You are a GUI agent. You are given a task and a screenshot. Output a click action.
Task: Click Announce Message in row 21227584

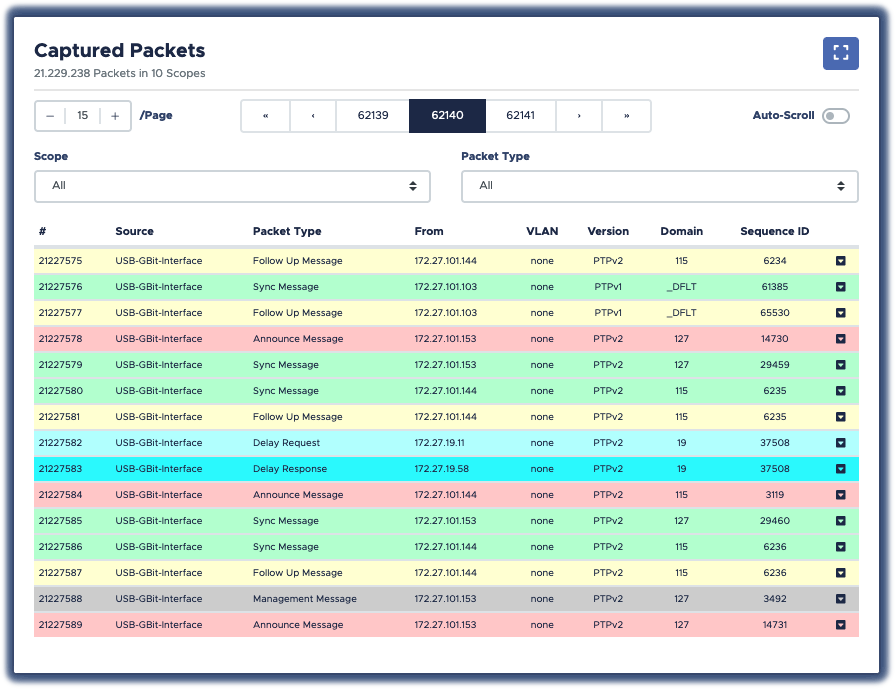click(x=298, y=495)
